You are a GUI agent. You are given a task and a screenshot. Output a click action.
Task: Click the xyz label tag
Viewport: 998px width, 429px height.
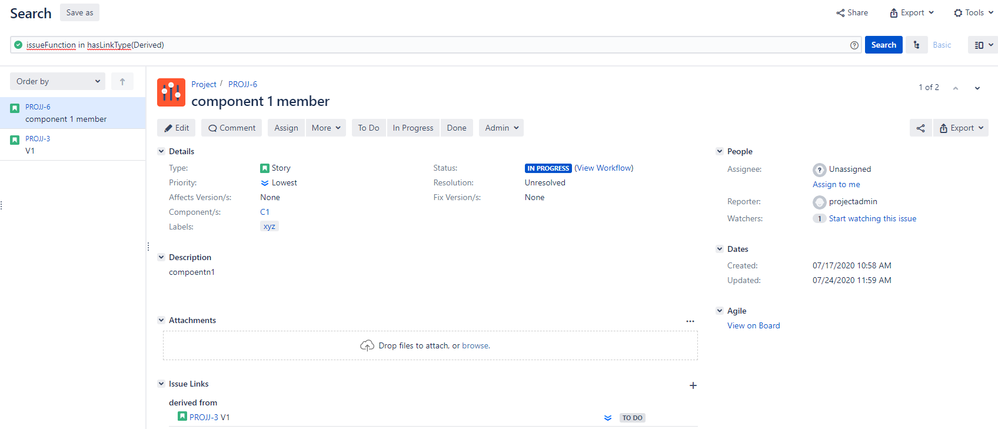tap(269, 227)
